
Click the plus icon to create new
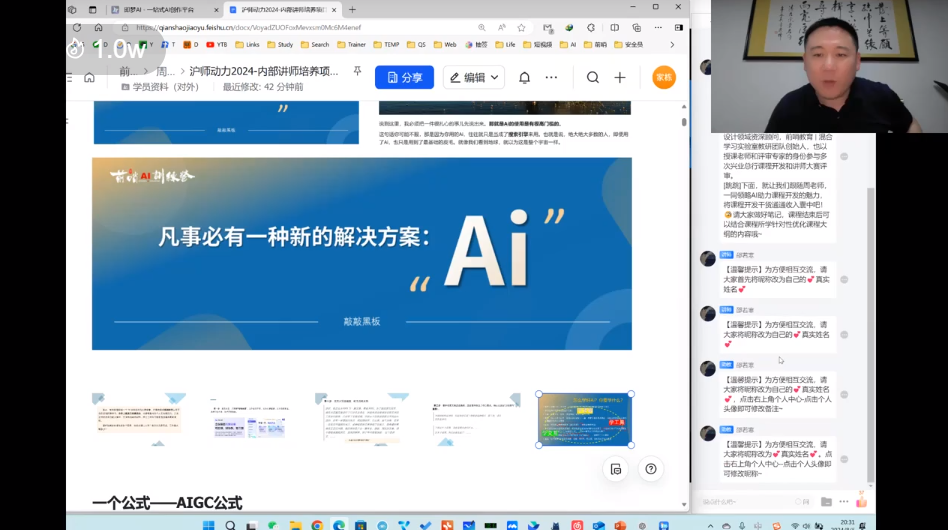[620, 77]
